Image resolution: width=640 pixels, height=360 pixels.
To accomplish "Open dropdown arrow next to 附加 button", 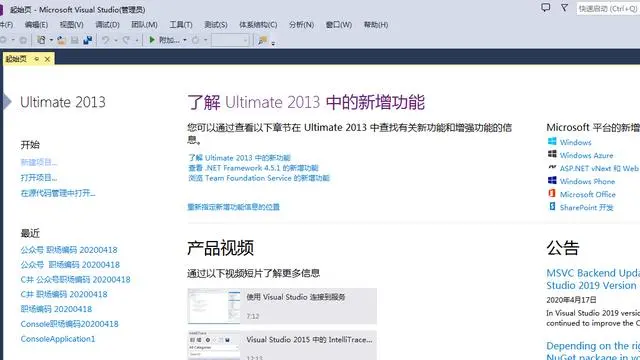I will point(185,40).
